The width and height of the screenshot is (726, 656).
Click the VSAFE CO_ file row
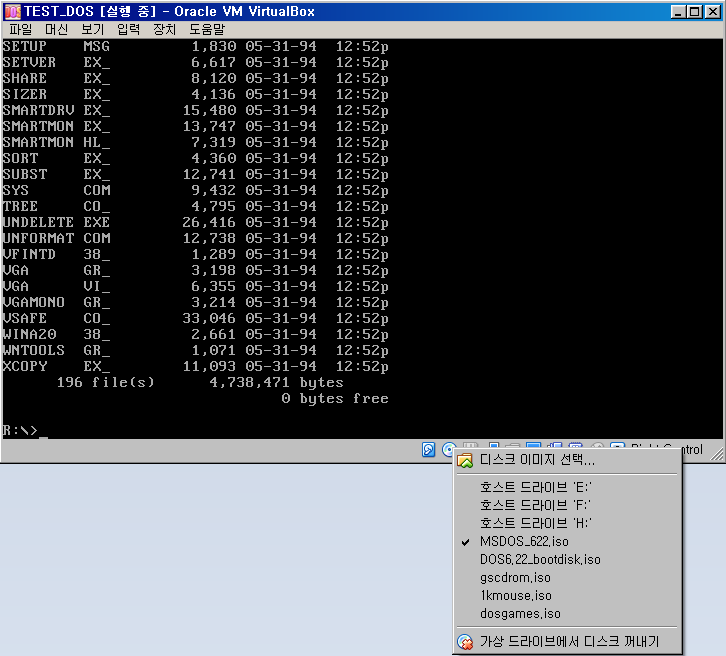[195, 319]
